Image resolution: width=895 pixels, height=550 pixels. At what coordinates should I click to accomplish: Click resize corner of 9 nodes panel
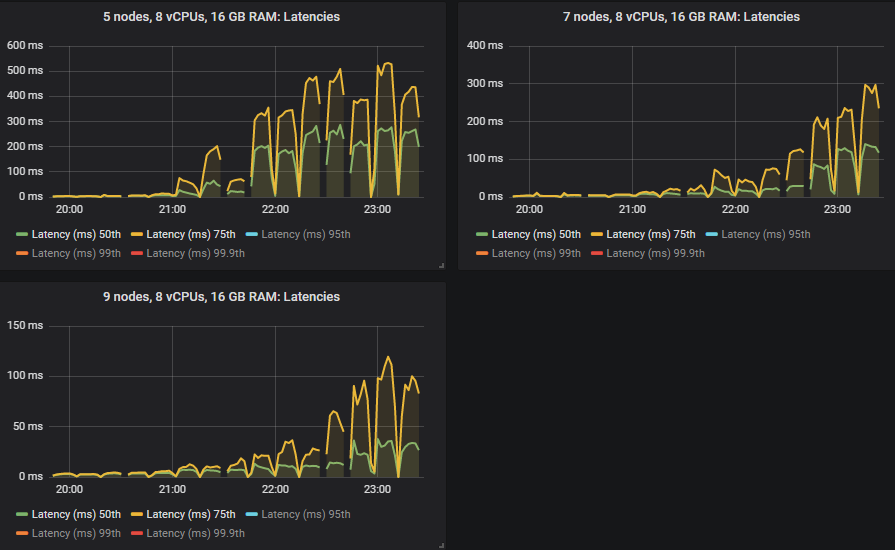coord(441,545)
